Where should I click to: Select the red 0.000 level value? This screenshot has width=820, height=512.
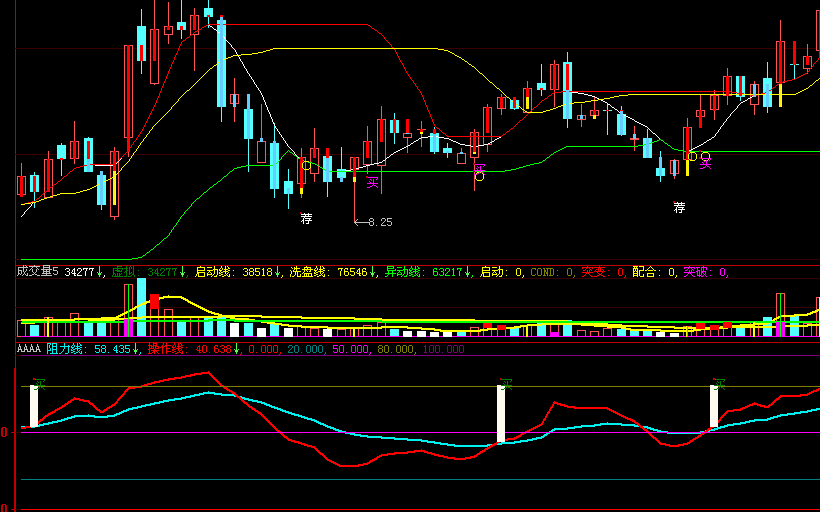point(264,349)
